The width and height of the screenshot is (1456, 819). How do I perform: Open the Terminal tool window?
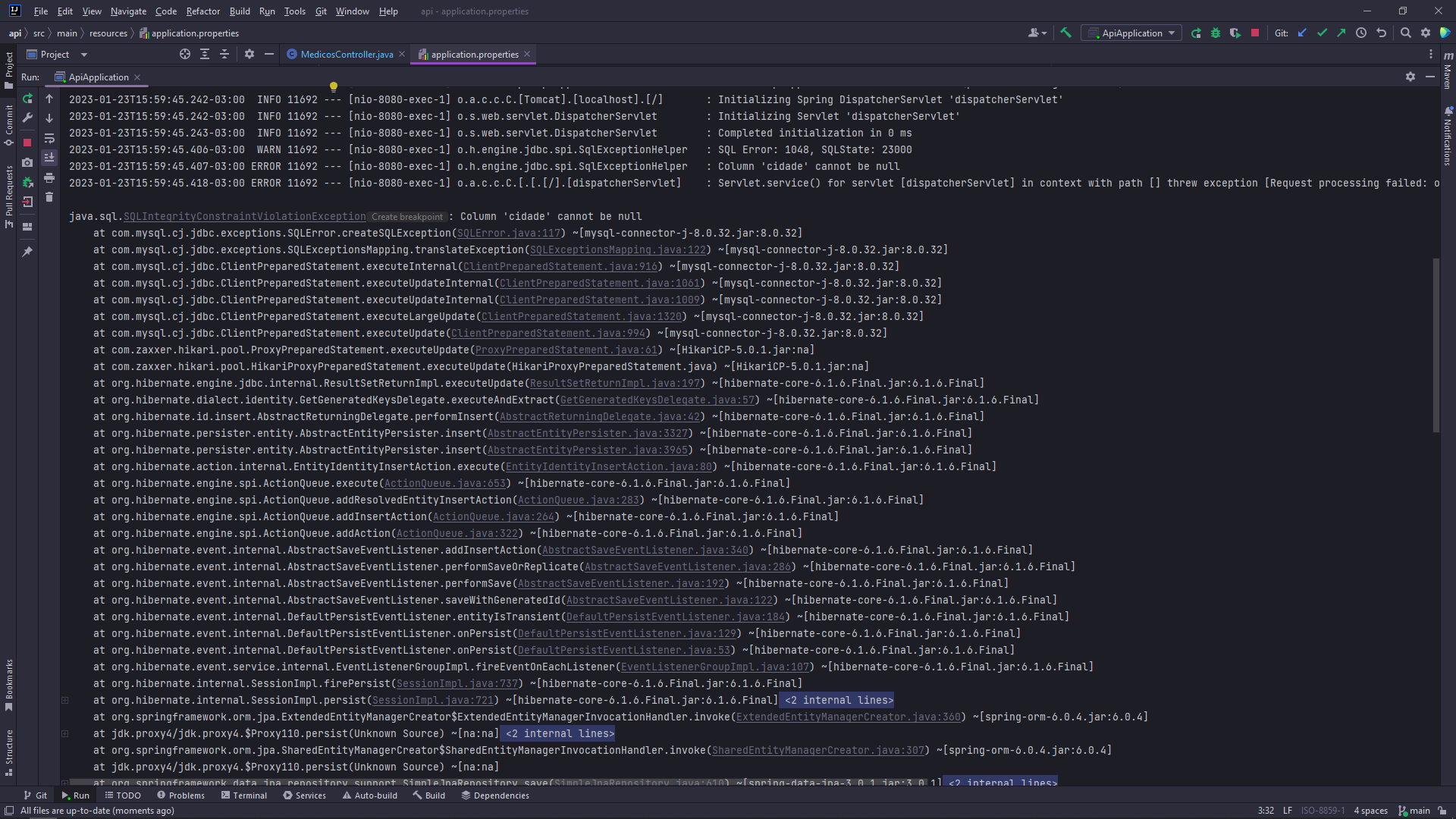click(244, 795)
